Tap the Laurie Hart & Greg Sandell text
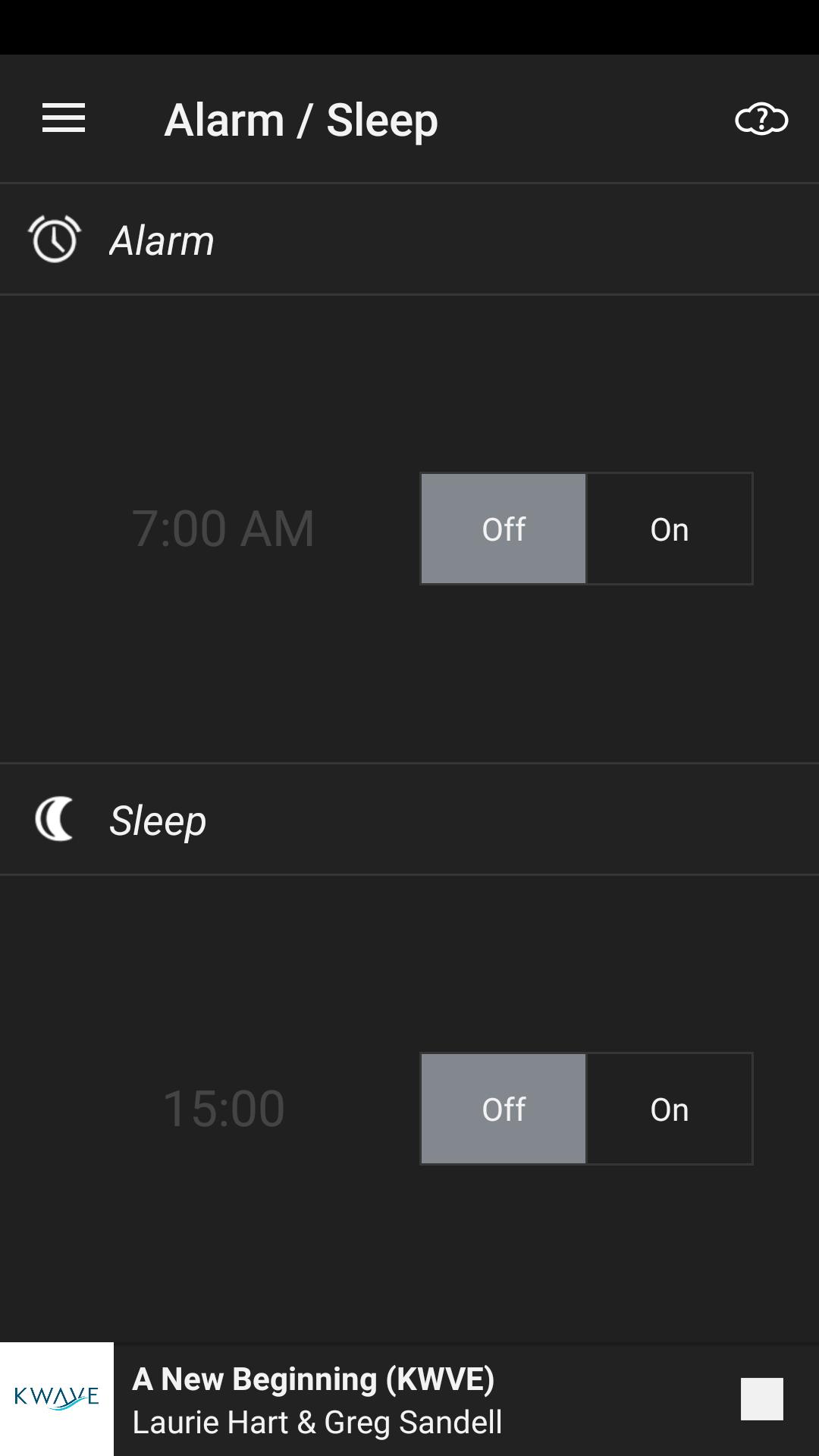The image size is (819, 1456). [x=317, y=1423]
